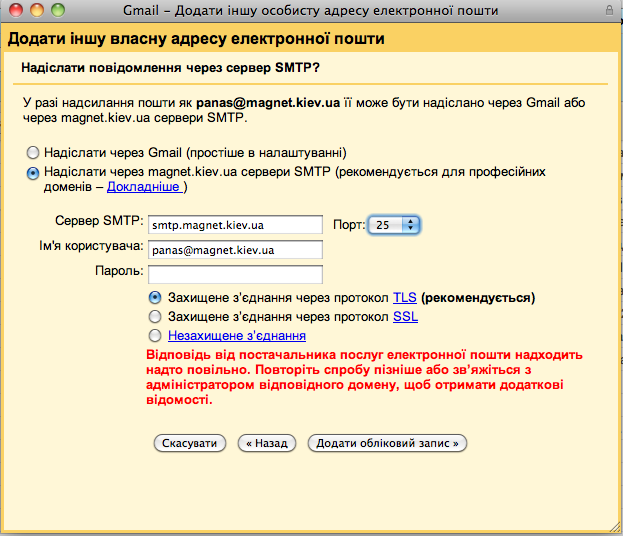Screen dimensions: 623x536
Task: Focus the 'Ім'я користувача' text field
Action: pos(235,249)
